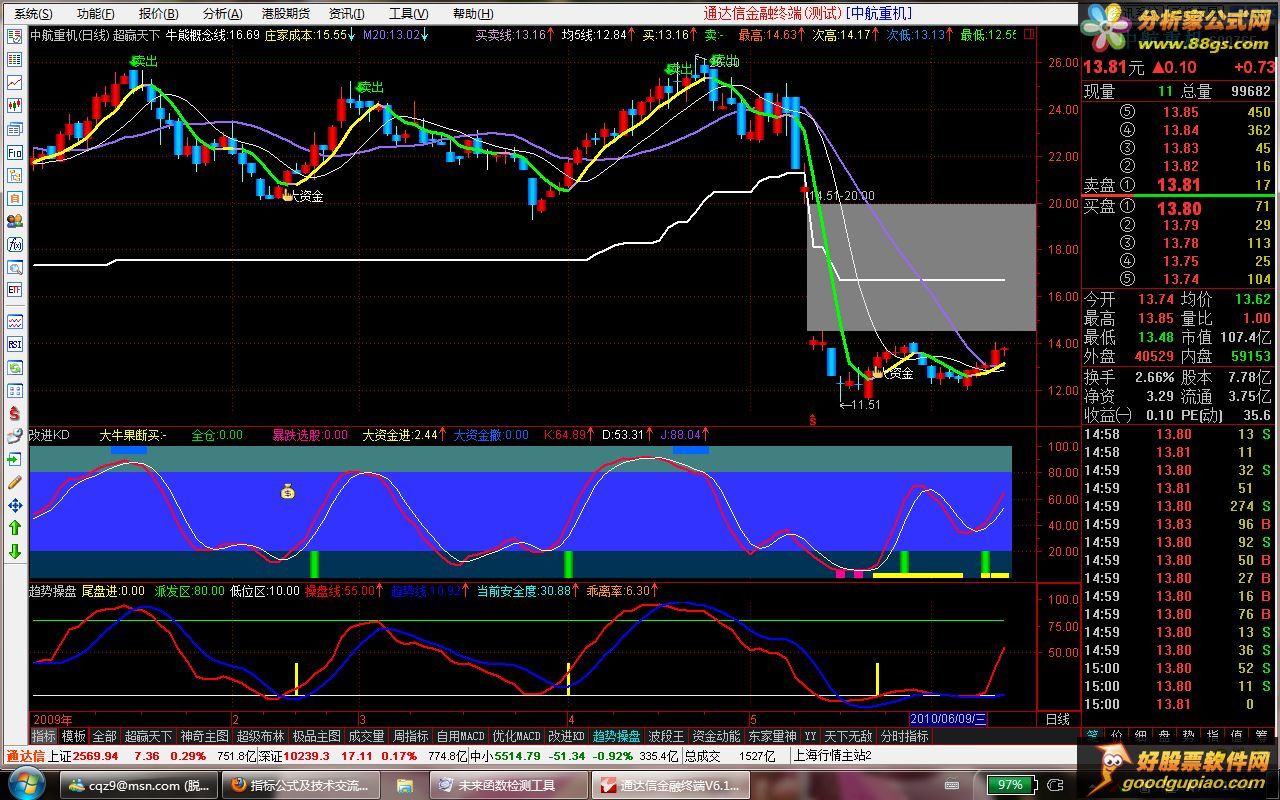Click the green up arrow icon
Viewport: 1280px width, 800px height.
pyautogui.click(x=15, y=528)
